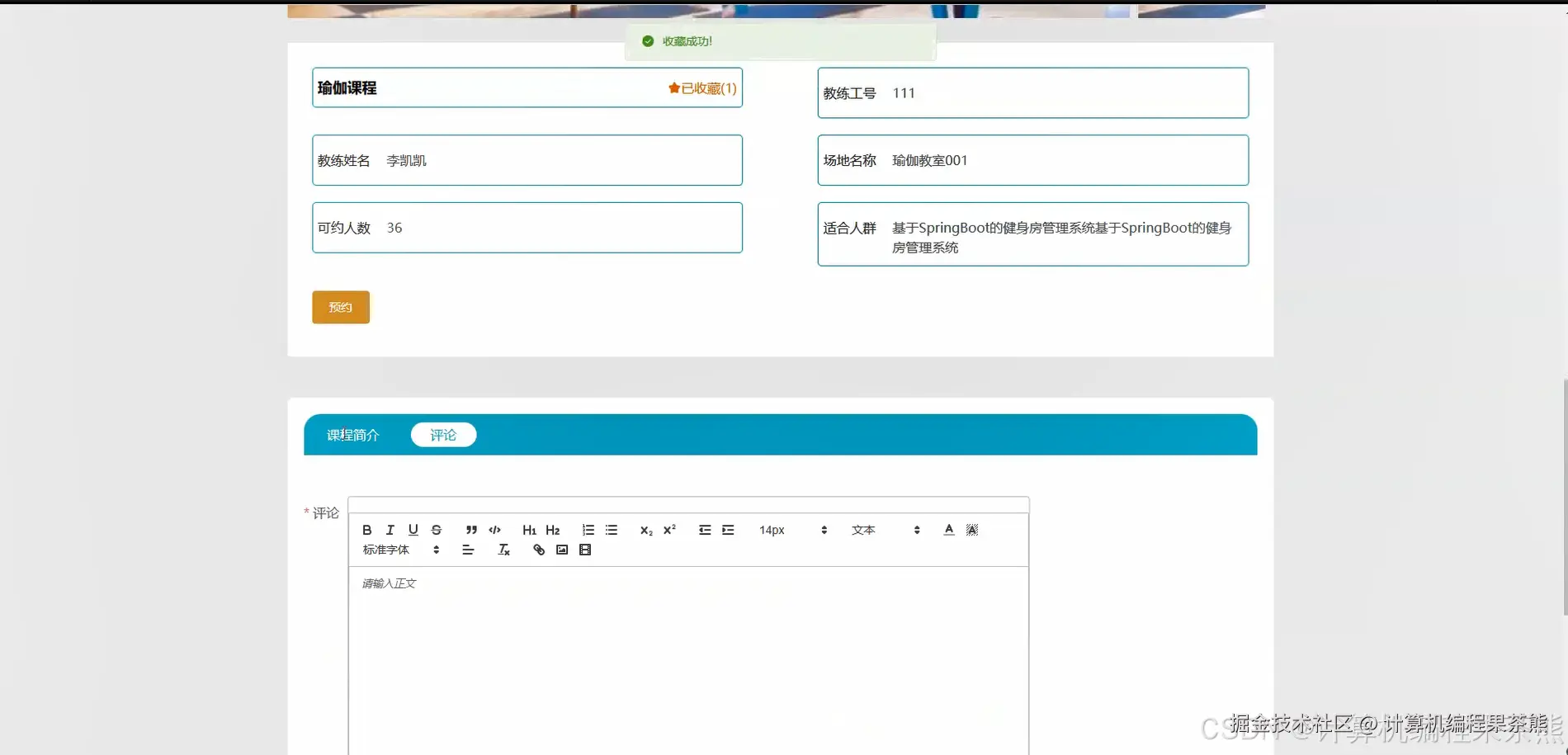Open the text color picker

948,530
